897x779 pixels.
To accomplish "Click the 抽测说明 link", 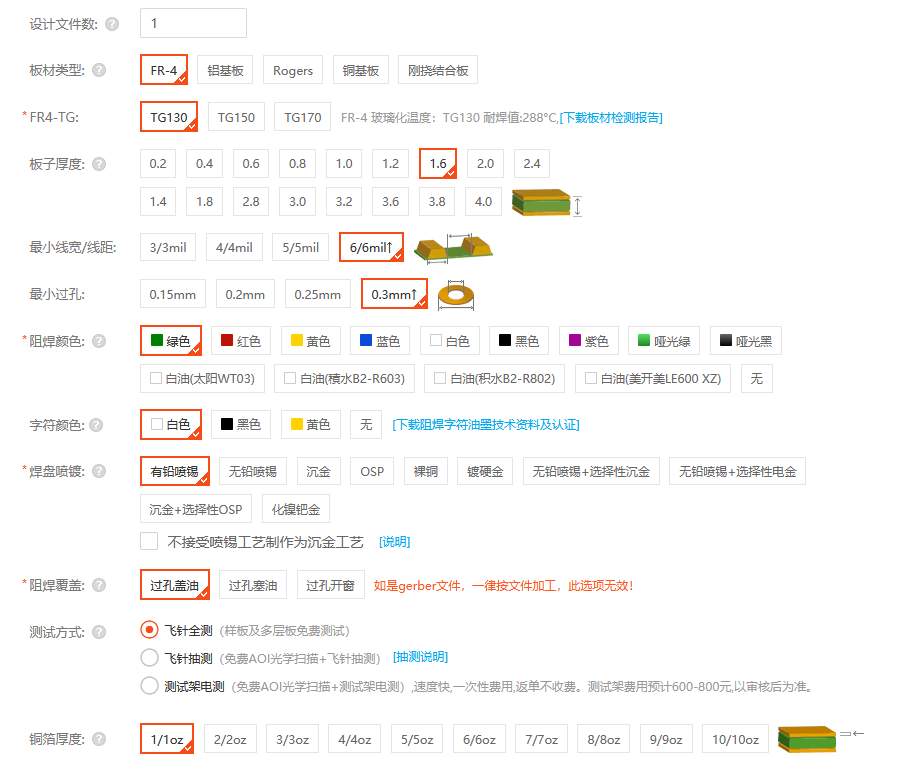I will [x=420, y=657].
